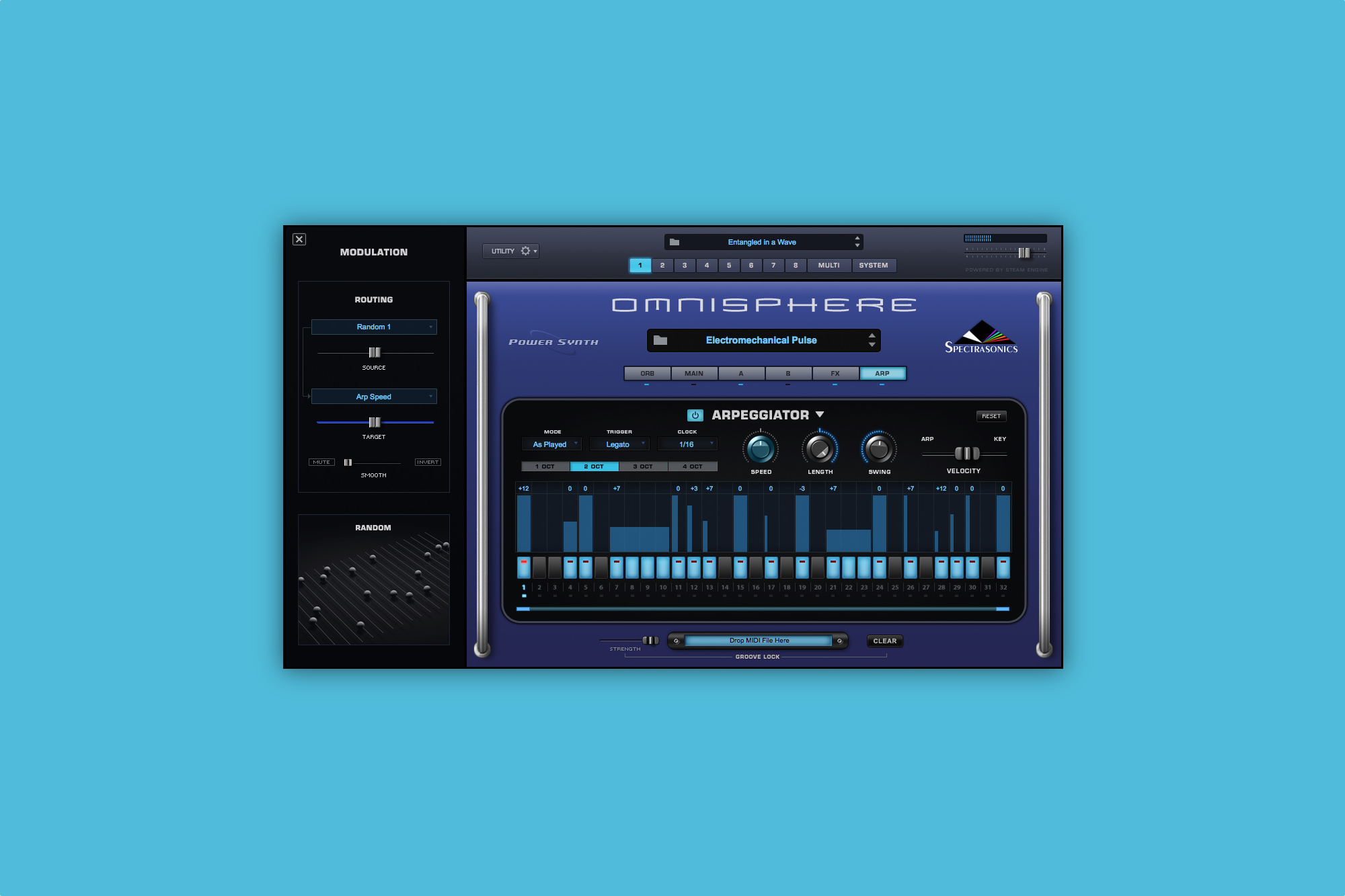The image size is (1345, 896).
Task: Adjust the Length knob
Action: pos(820,450)
